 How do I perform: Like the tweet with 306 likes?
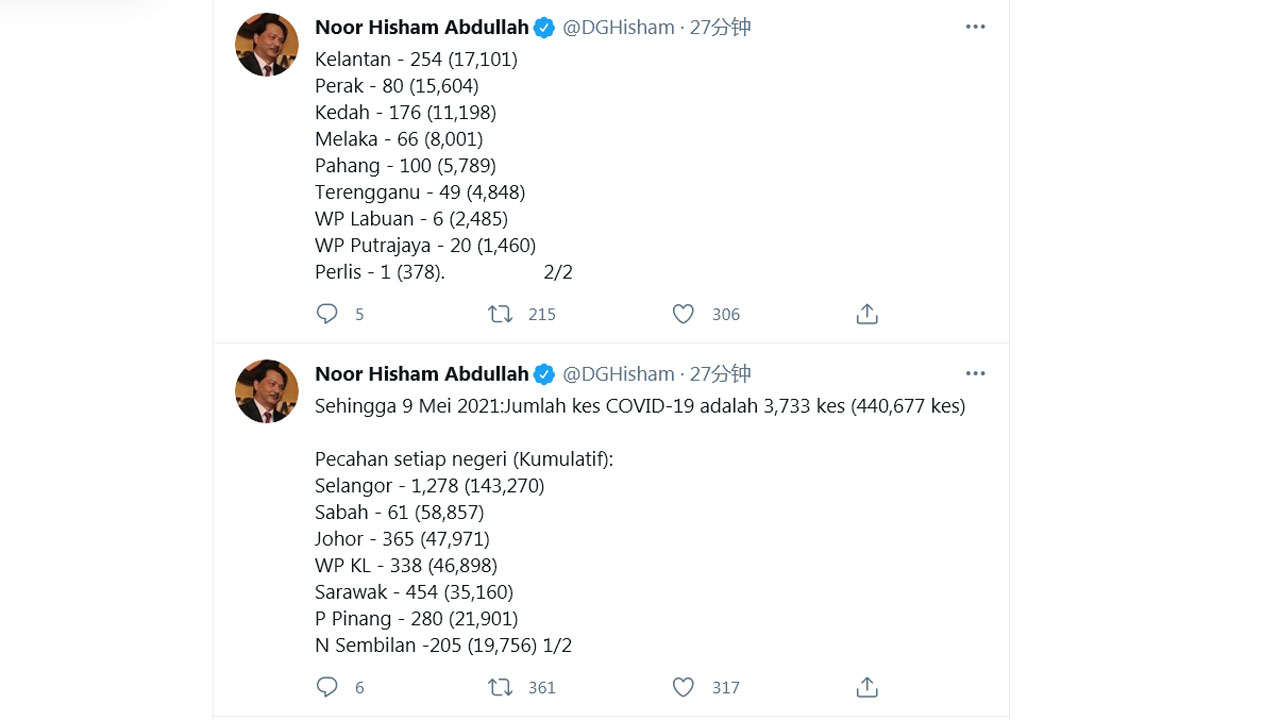point(683,314)
